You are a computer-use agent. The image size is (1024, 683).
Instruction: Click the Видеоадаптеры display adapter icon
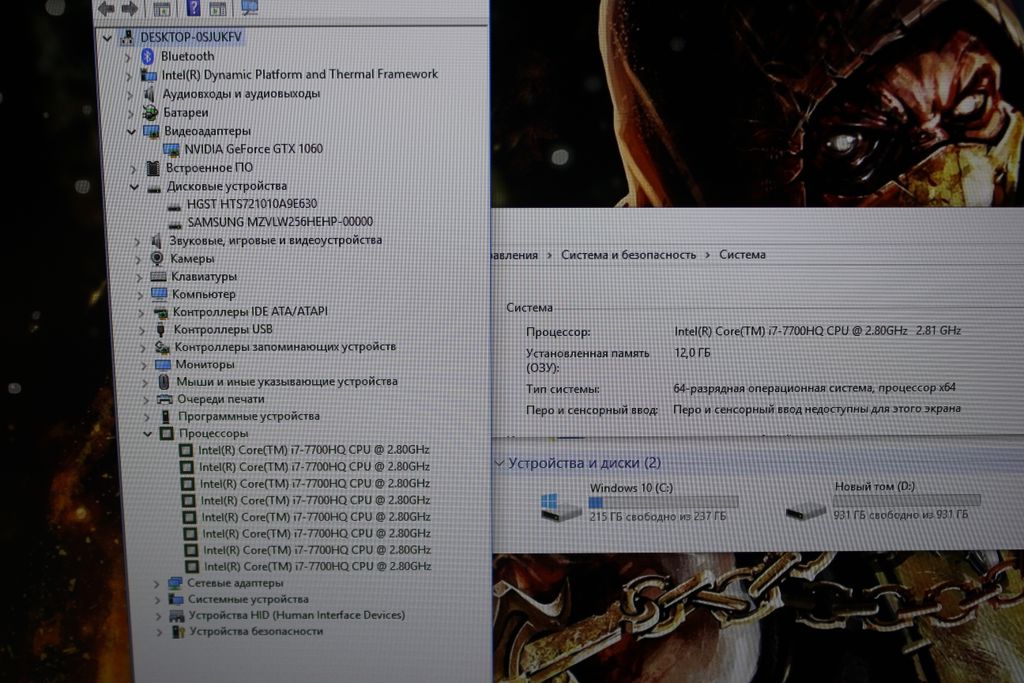pyautogui.click(x=151, y=131)
